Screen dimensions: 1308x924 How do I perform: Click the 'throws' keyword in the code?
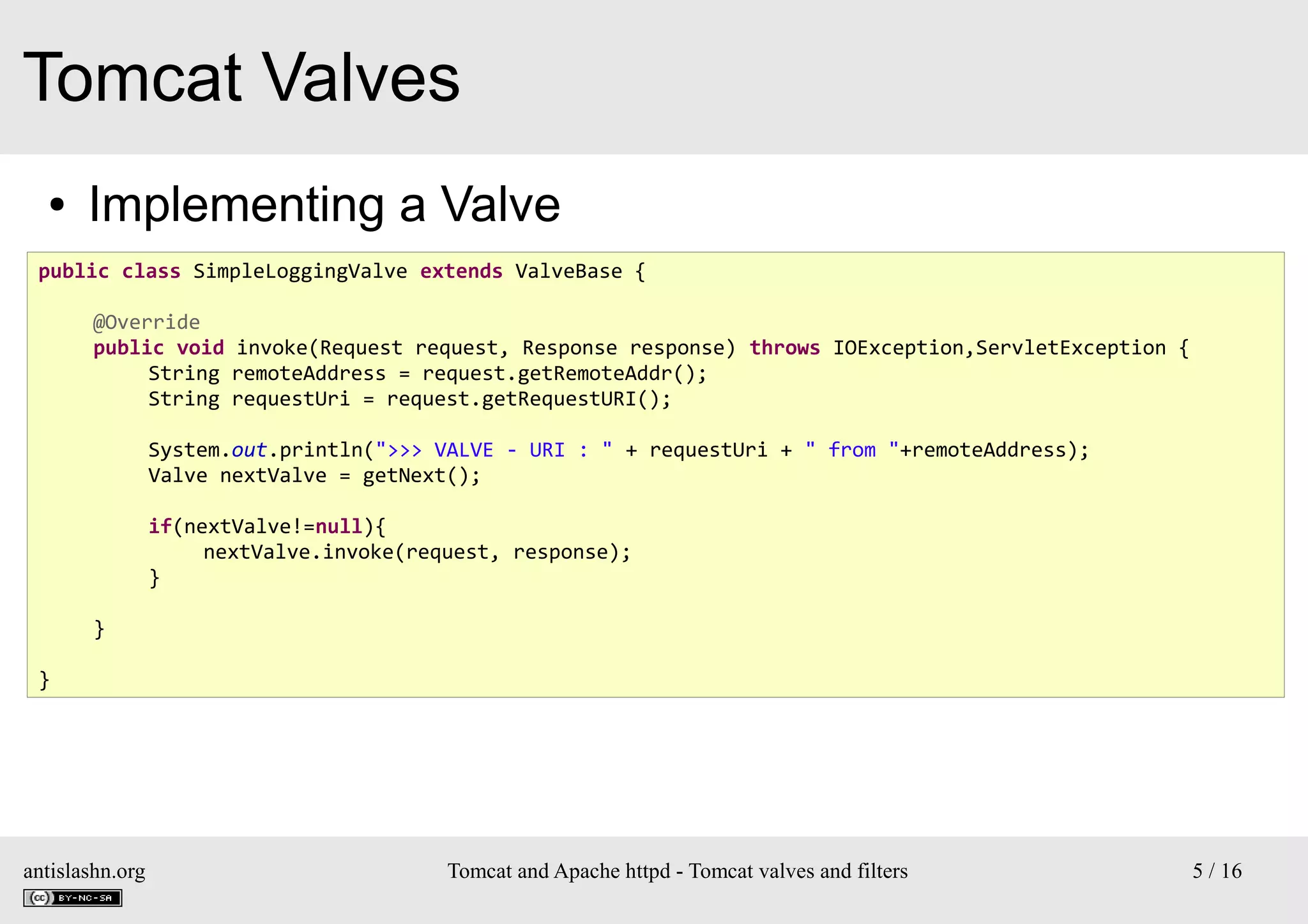coord(785,348)
